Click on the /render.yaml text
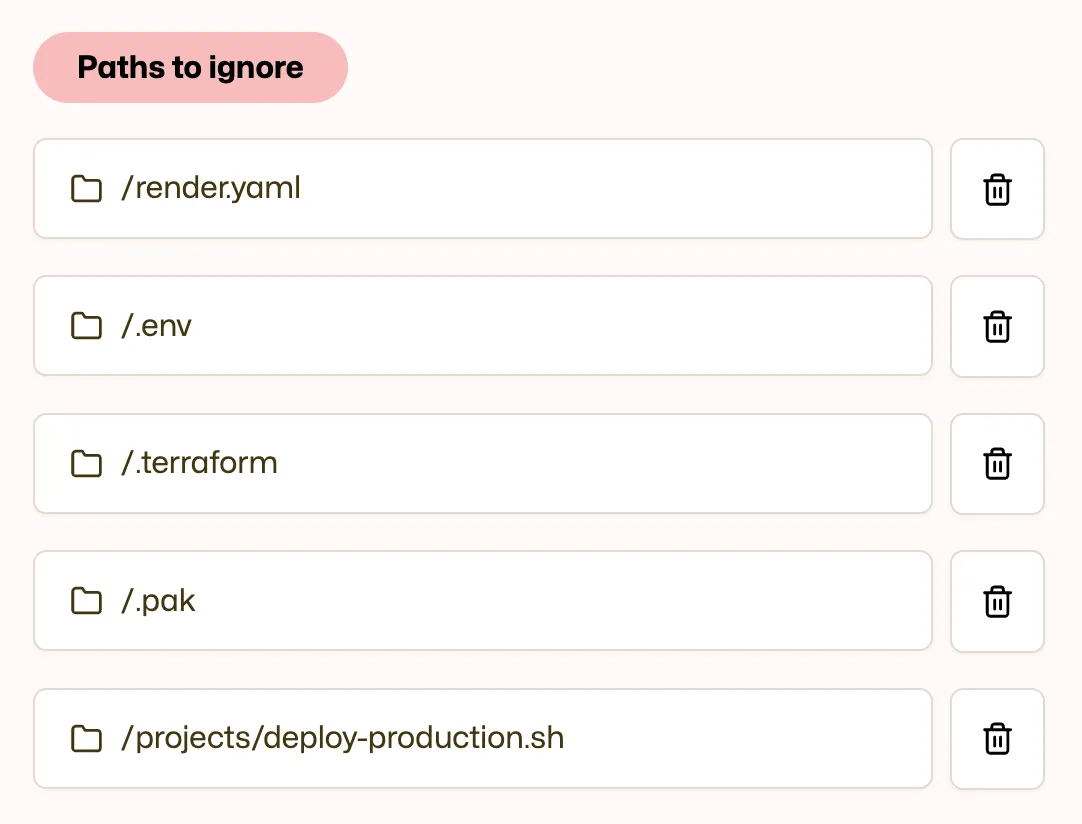1082x824 pixels. point(211,188)
